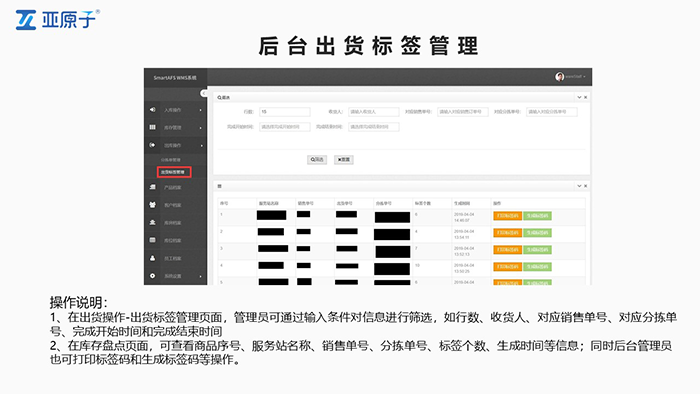Image resolution: width=700 pixels, height=394 pixels.
Task: Click the employee archive person icon
Action: [x=153, y=258]
